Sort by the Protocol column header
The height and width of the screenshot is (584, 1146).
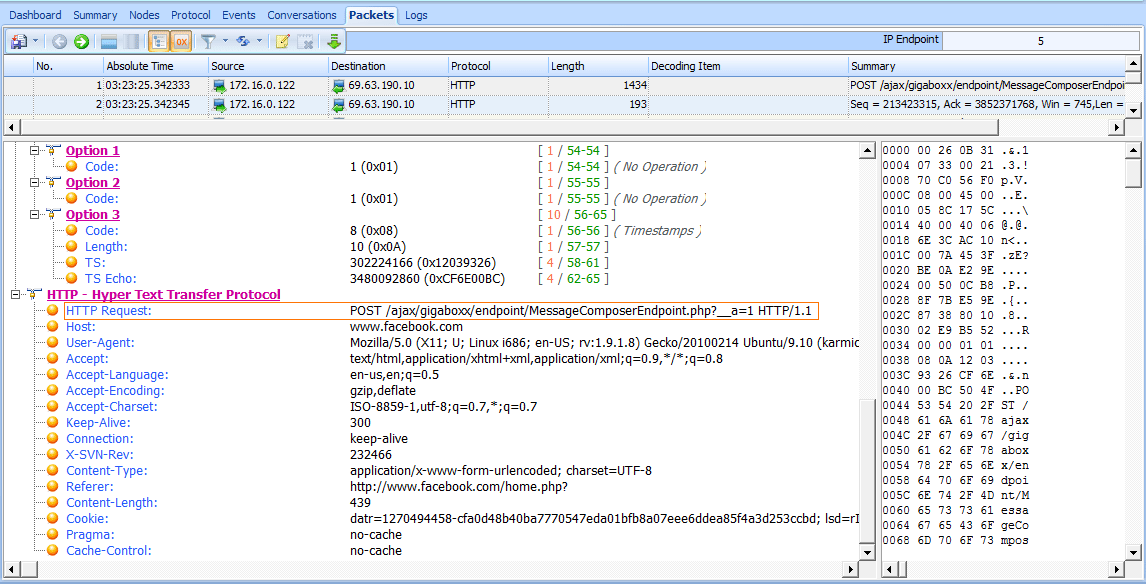click(498, 67)
